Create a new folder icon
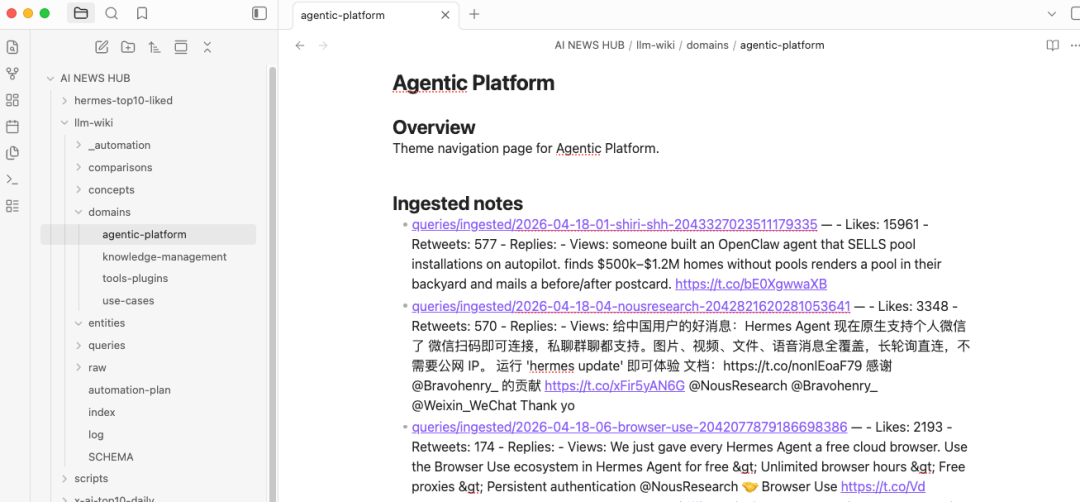Viewport: 1080px width, 502px height. click(x=128, y=47)
